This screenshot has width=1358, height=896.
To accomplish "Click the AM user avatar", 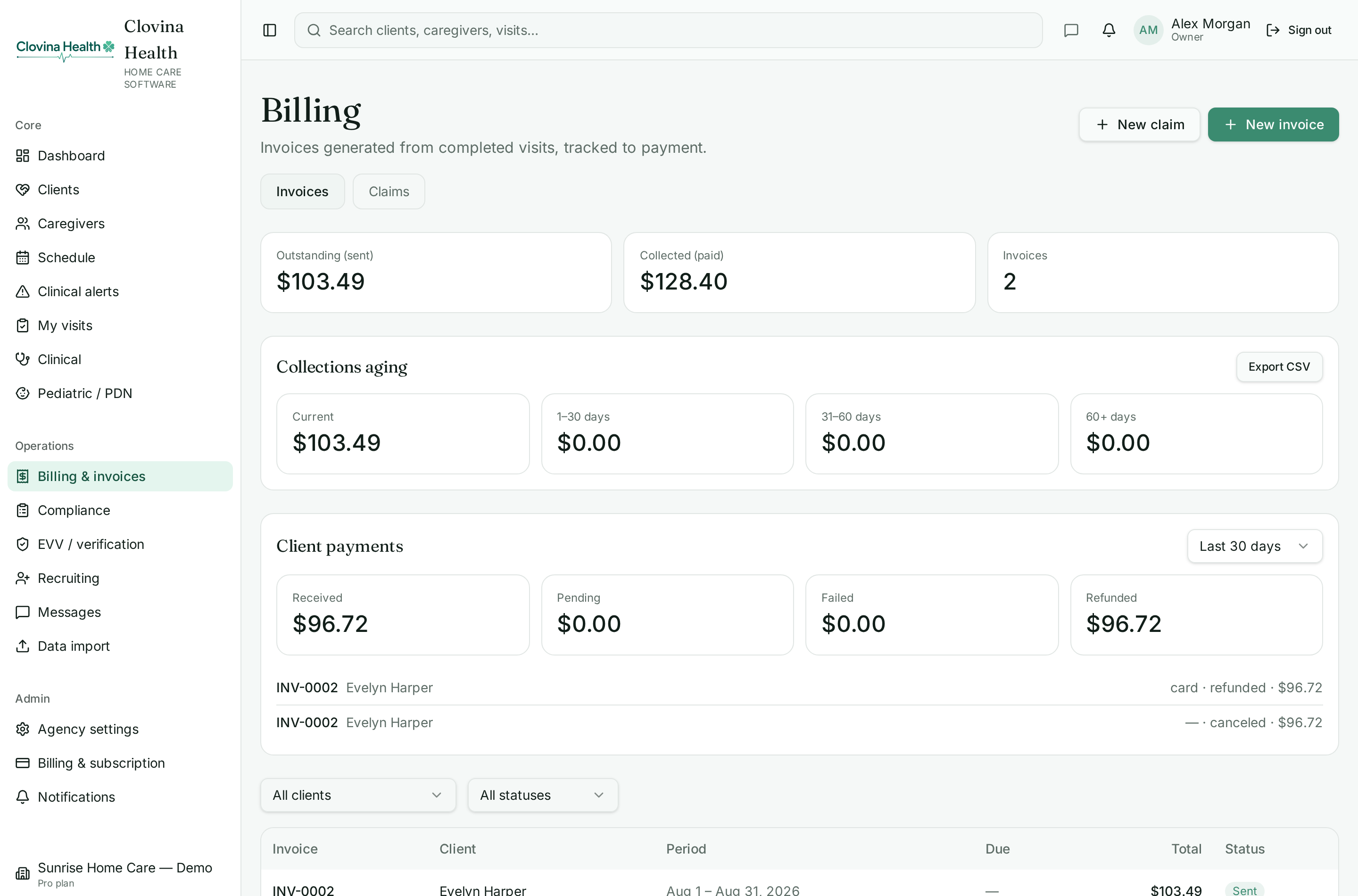I will 1148,30.
